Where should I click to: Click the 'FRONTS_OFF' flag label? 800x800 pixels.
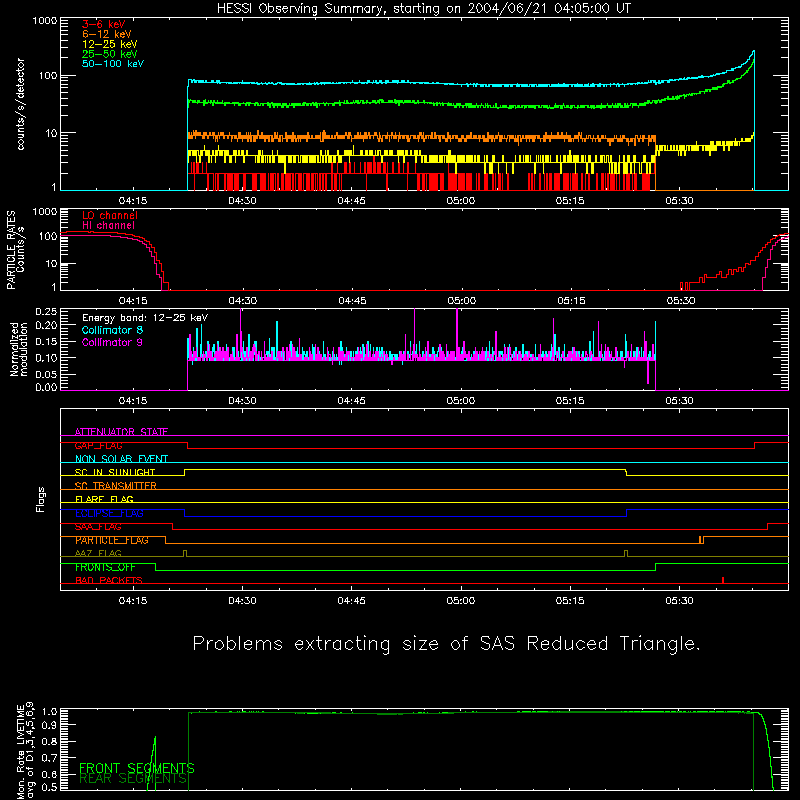tap(105, 567)
